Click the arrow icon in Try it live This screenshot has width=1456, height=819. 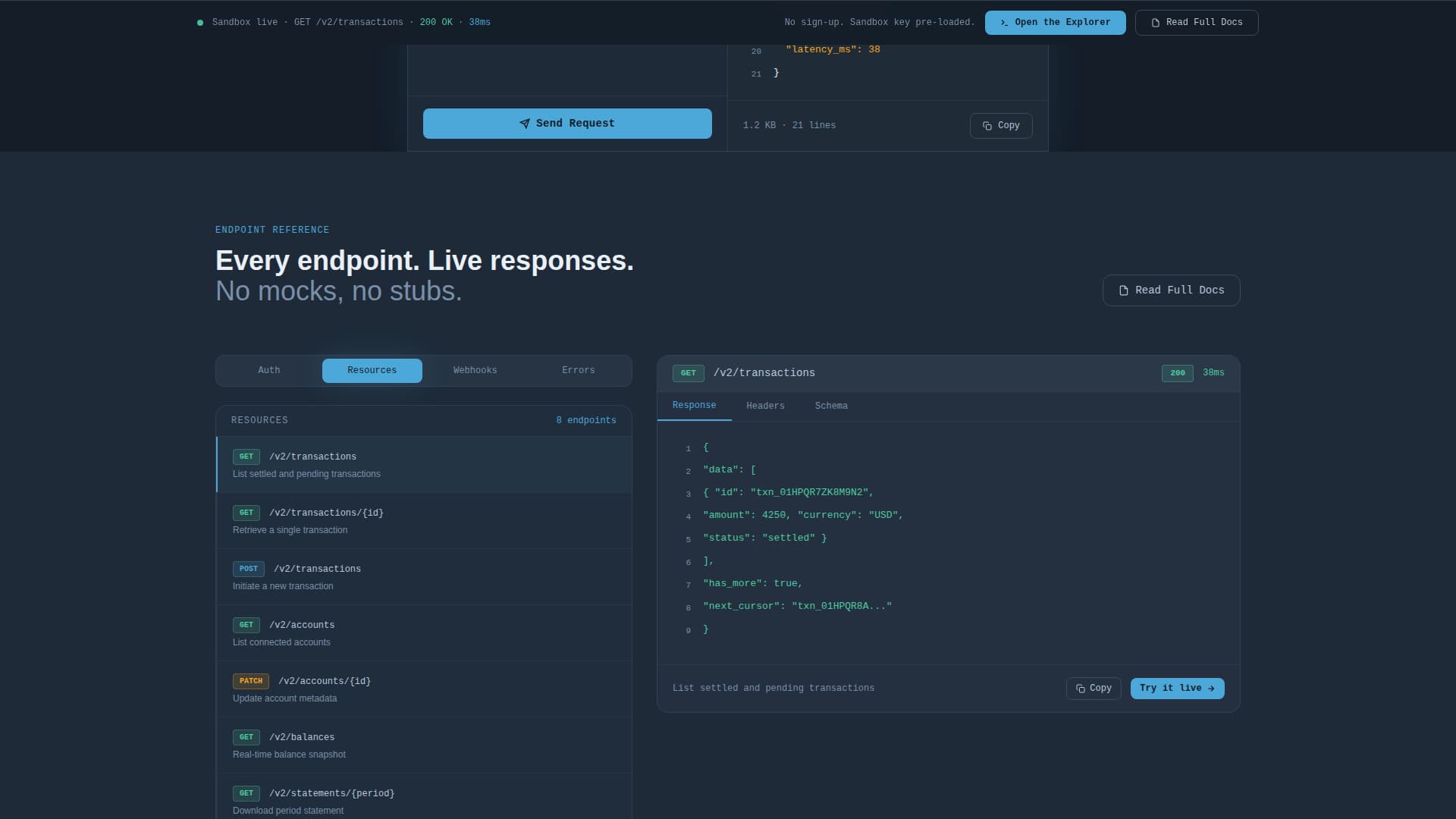click(x=1211, y=689)
